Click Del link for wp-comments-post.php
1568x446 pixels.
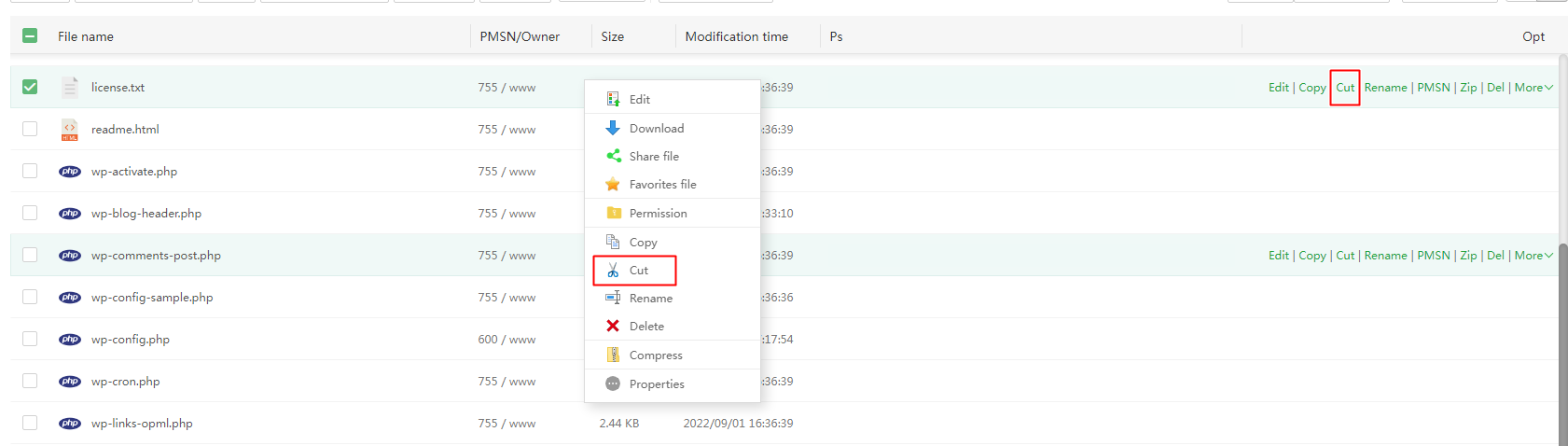click(1495, 255)
